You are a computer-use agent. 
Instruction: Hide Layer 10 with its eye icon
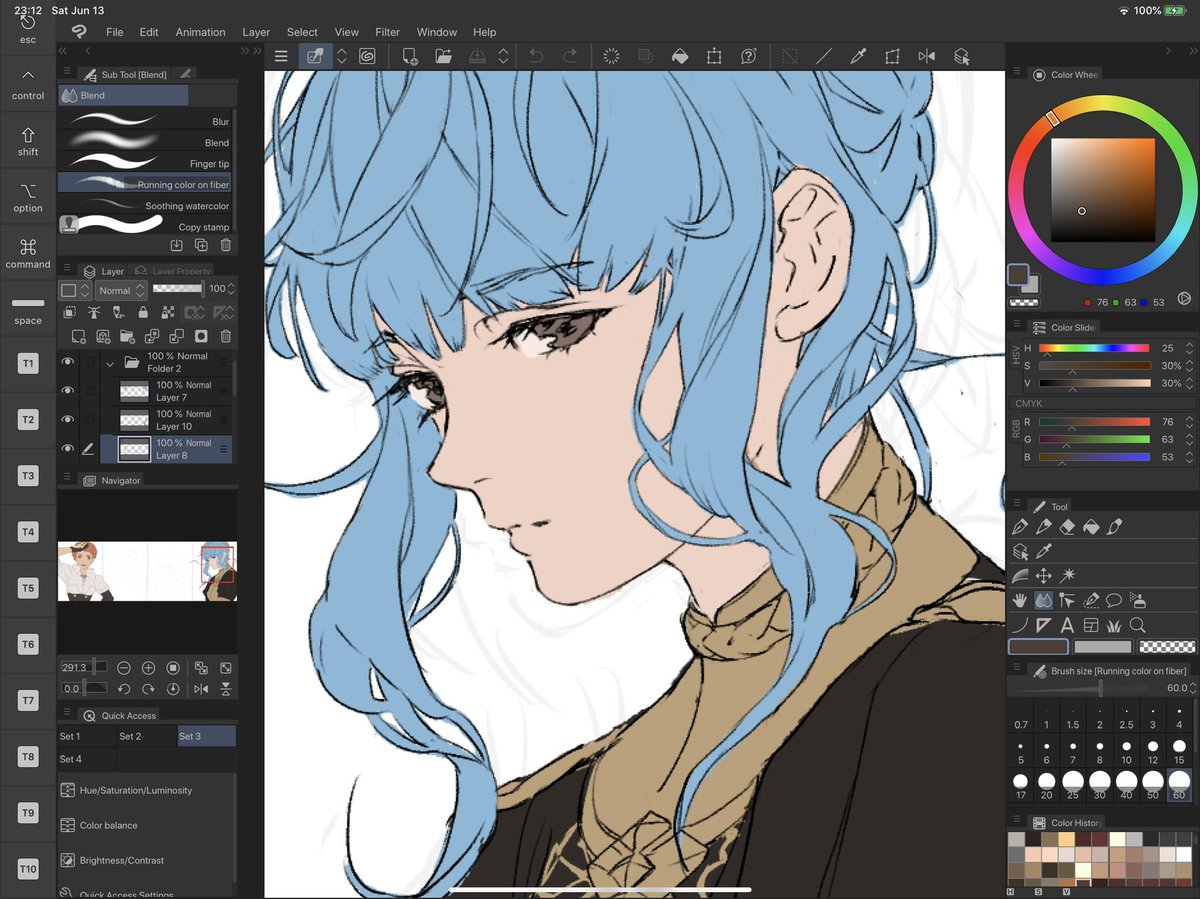pyautogui.click(x=68, y=420)
